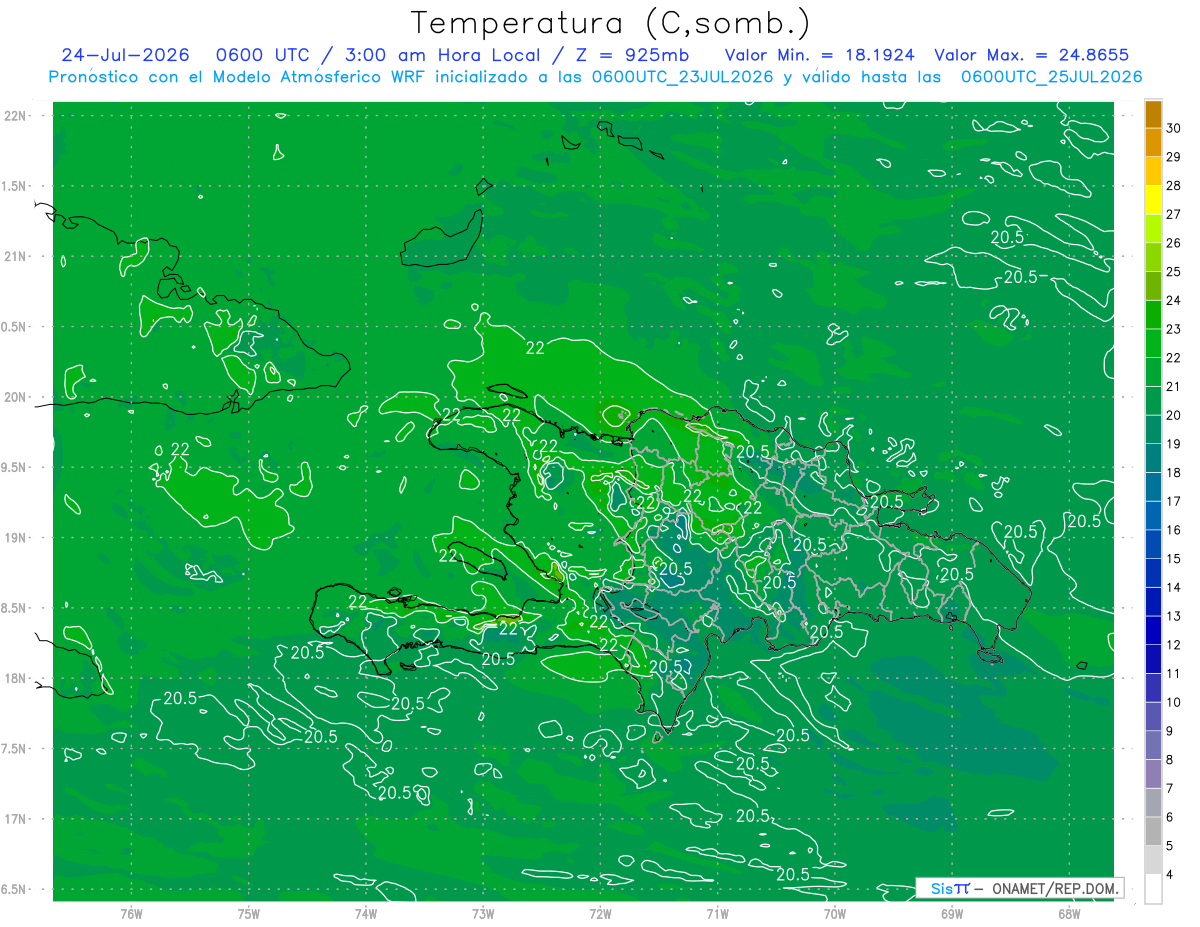The width and height of the screenshot is (1200, 927).
Task: Click the '70W' longitude label
Action: coord(835,913)
